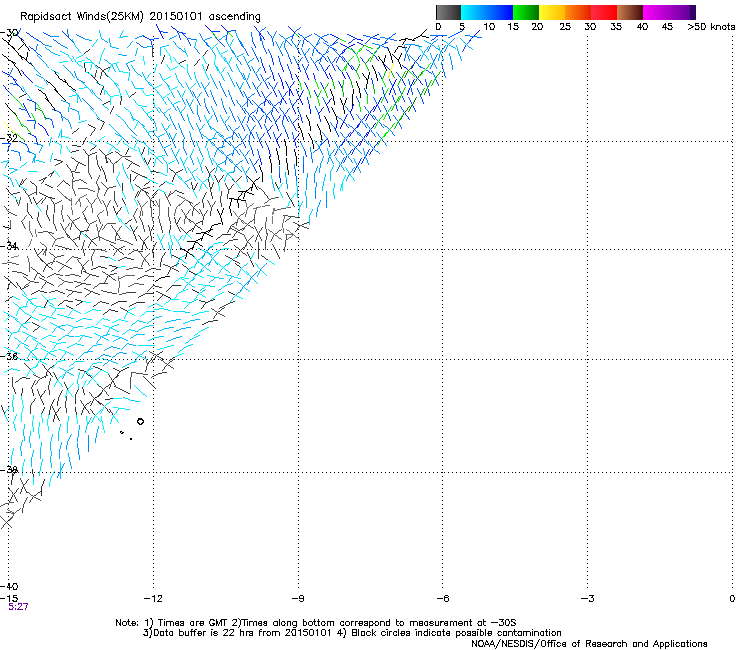Click the '-38' latitude axis label
Viewport: 740px width, 650px height.
[x=9, y=470]
